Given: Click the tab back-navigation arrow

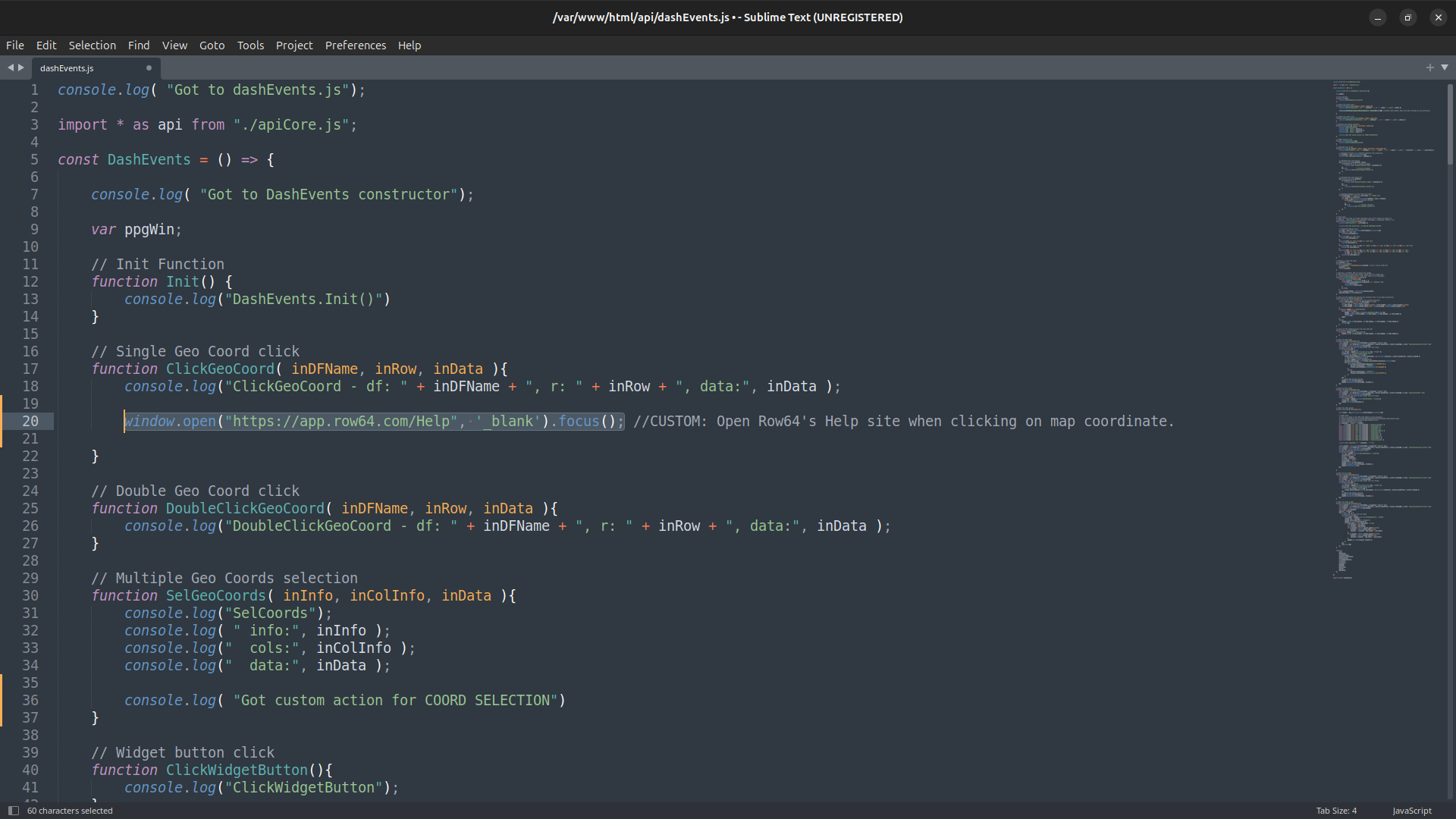Looking at the screenshot, I should tap(11, 67).
